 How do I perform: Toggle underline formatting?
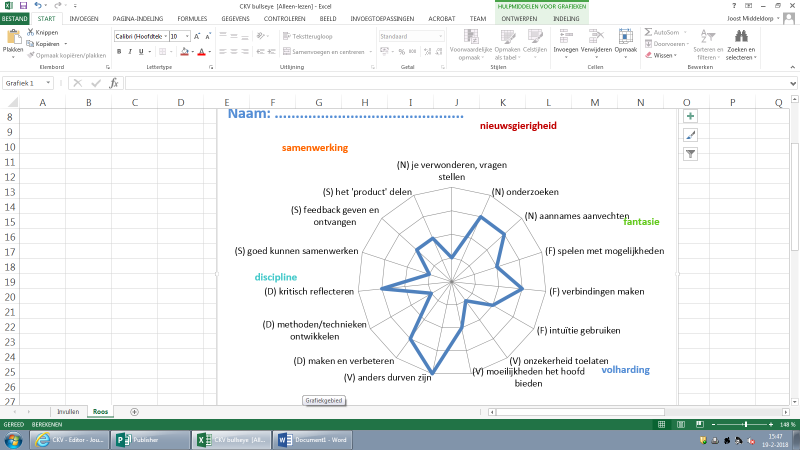pyautogui.click(x=141, y=52)
